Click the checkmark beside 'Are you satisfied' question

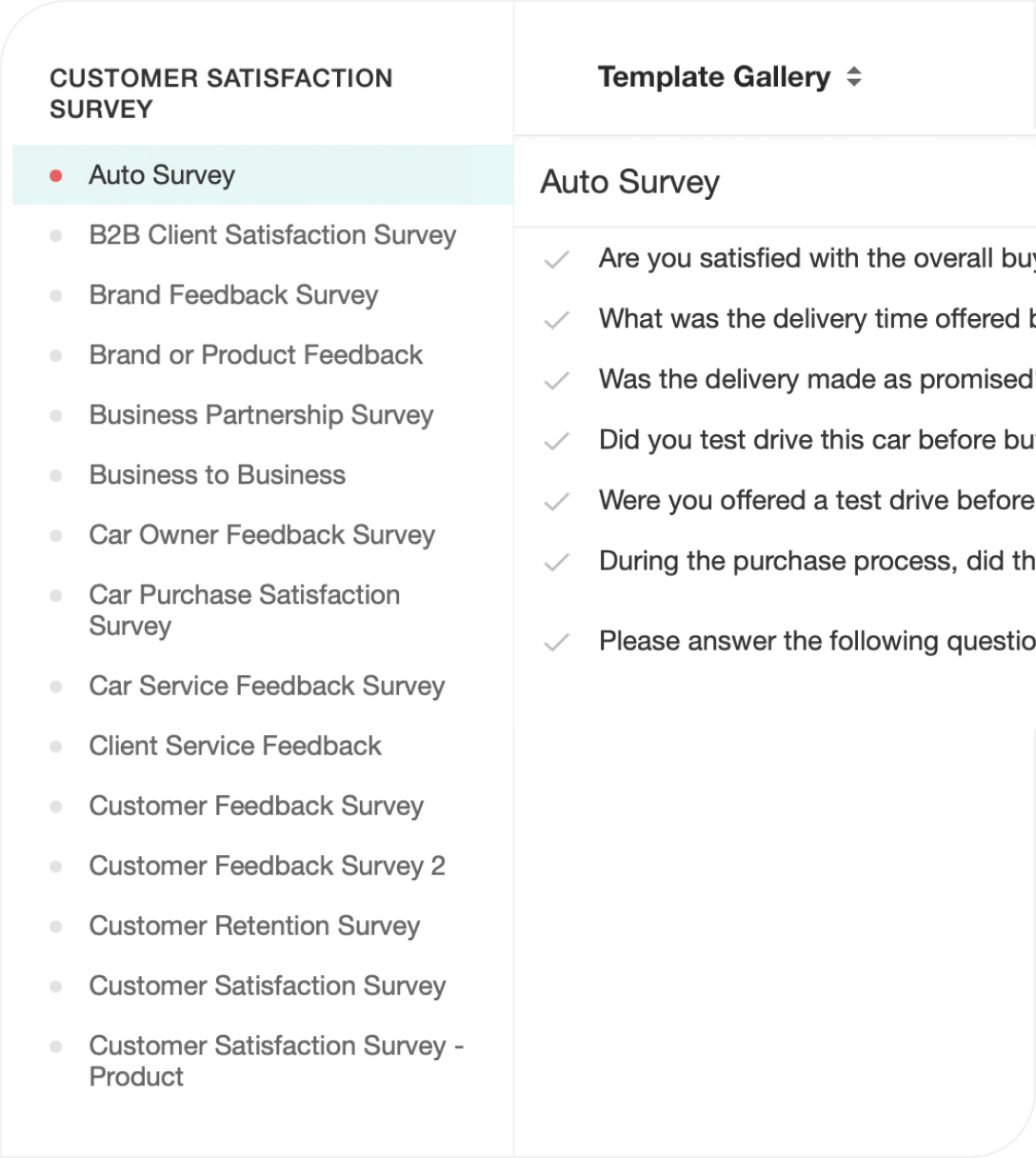(x=556, y=259)
